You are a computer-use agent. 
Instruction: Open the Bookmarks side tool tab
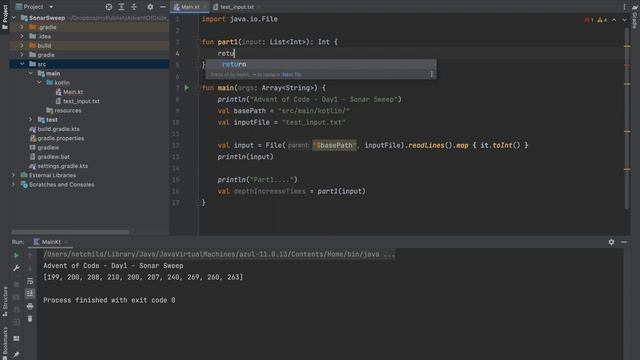click(5, 342)
